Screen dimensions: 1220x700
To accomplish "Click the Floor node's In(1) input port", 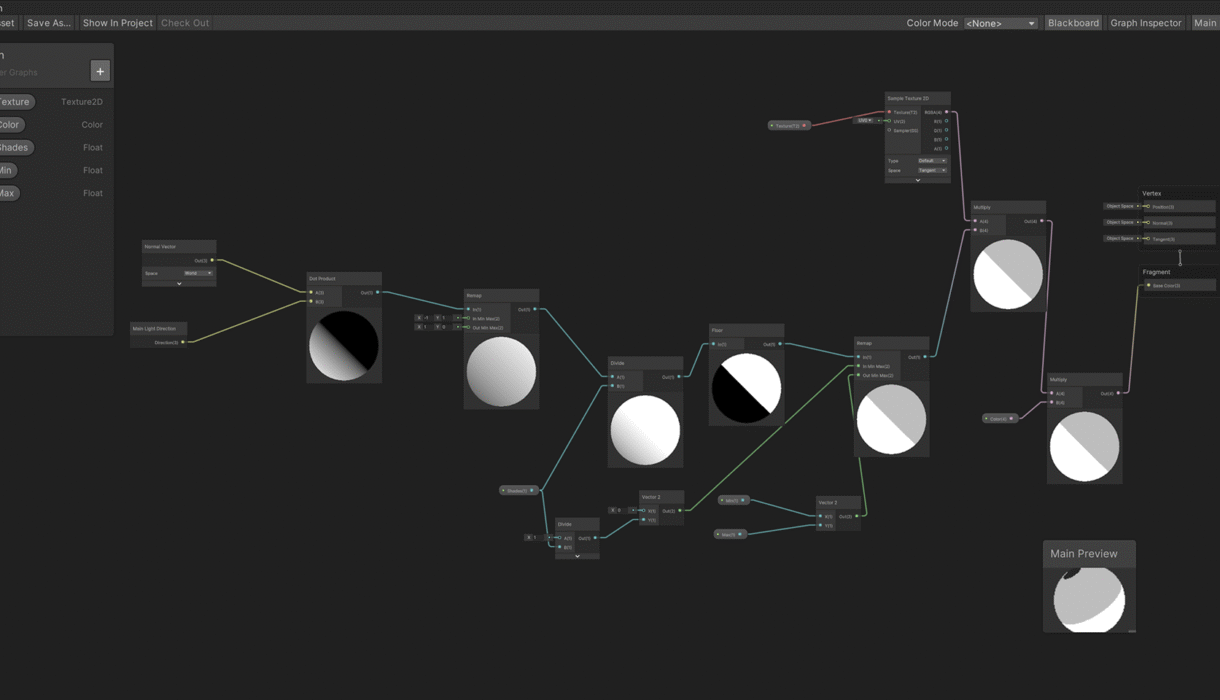I will [x=713, y=344].
